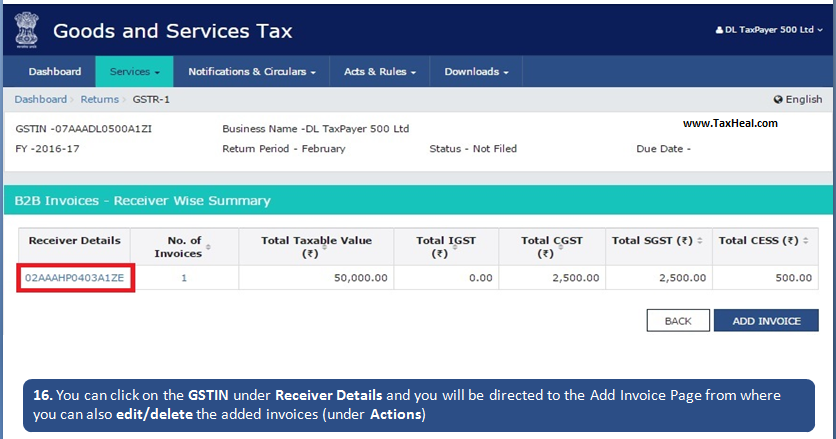Click Dashboard breadcrumb link
Screen dimensions: 836x439
40,100
